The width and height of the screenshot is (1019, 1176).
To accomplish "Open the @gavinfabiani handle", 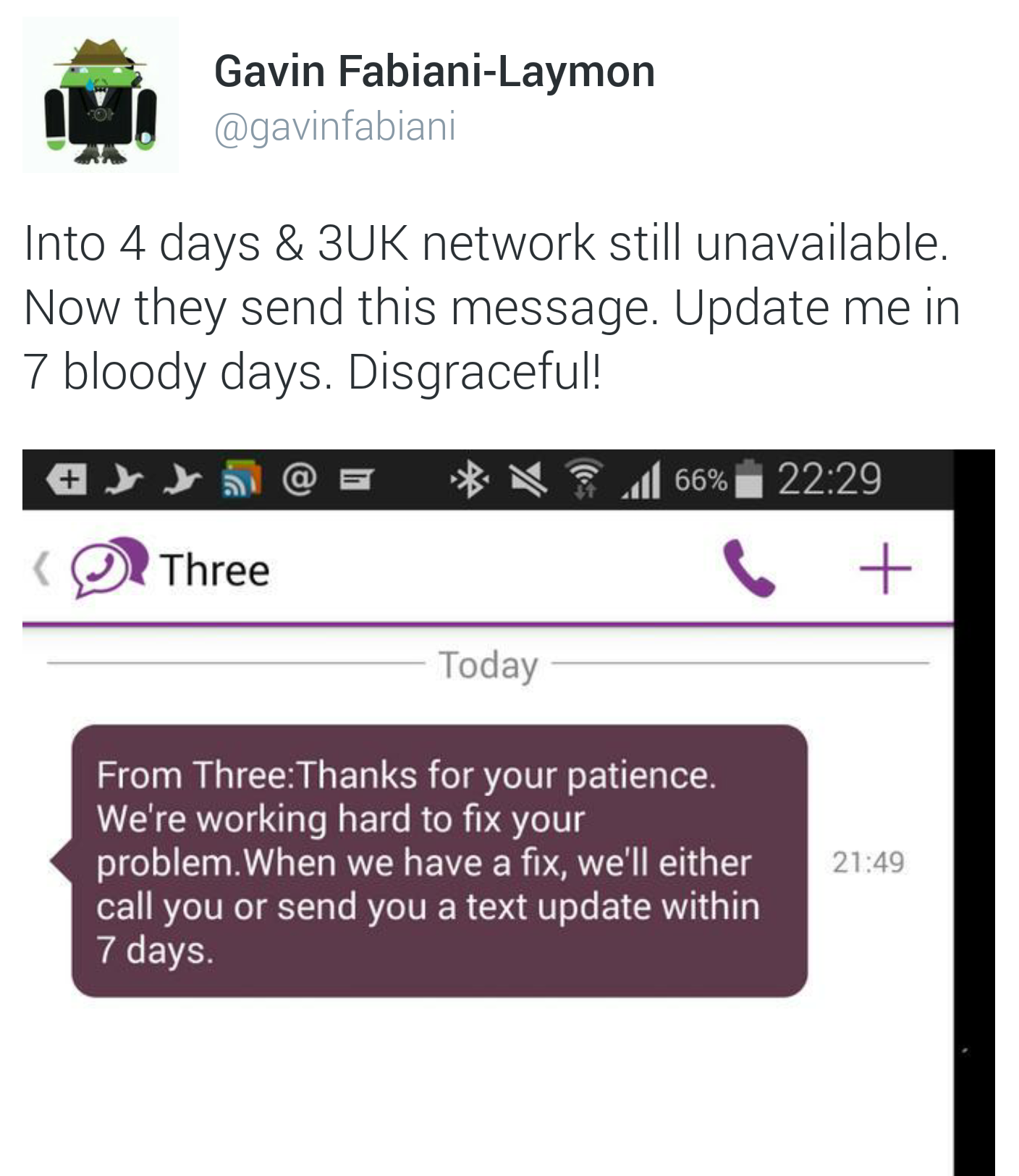I will tap(335, 126).
